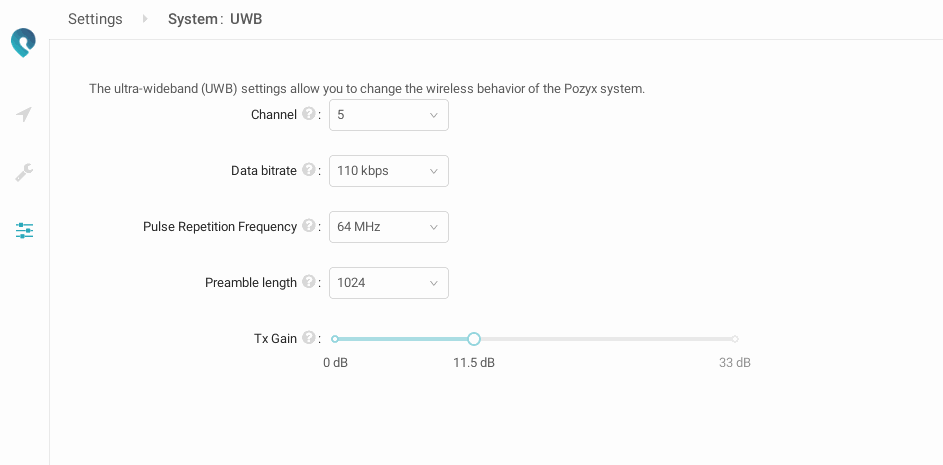
Task: Click the System: UWB breadcrumb
Action: click(215, 19)
